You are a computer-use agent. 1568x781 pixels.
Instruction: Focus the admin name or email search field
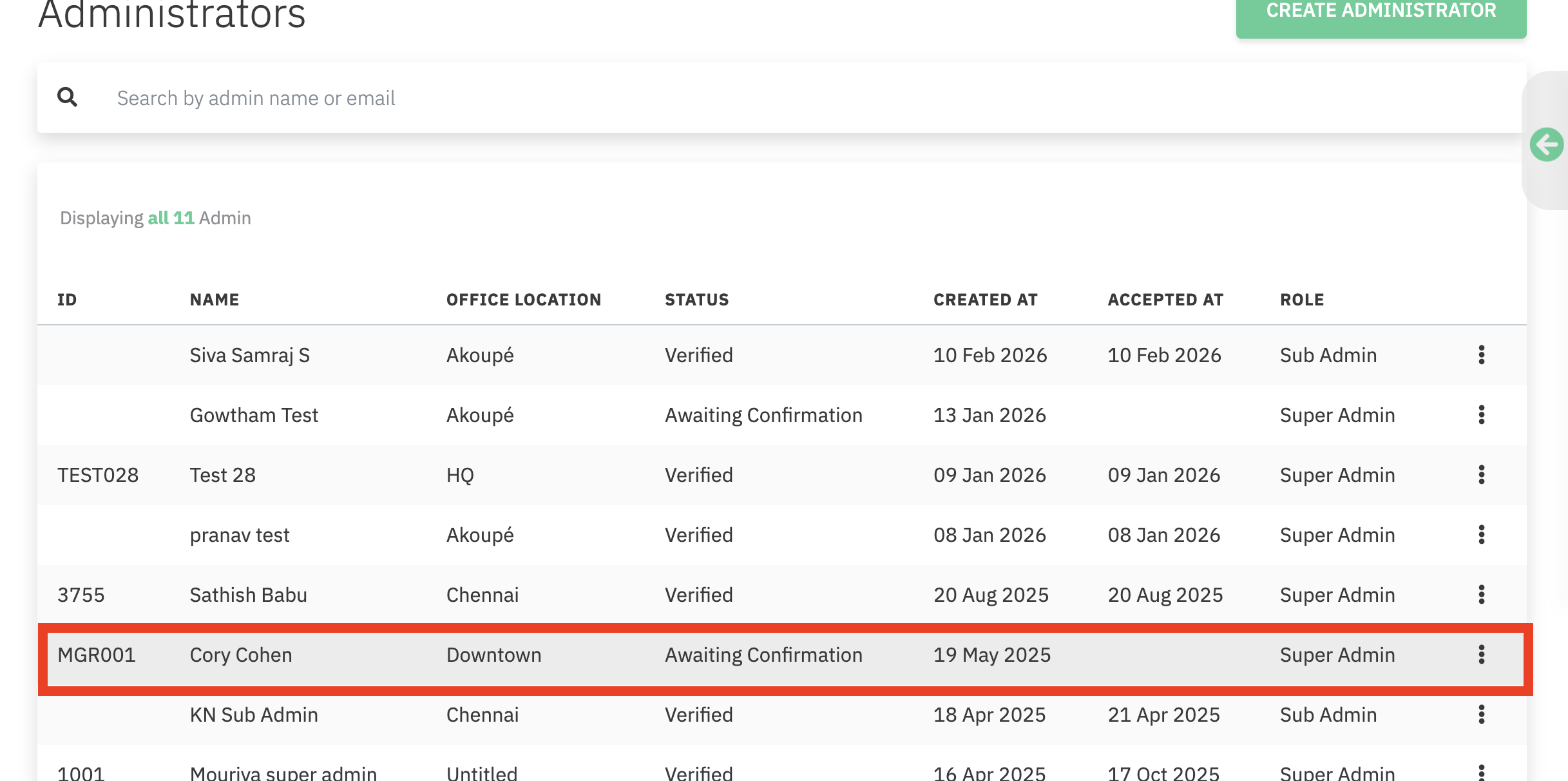pos(773,98)
